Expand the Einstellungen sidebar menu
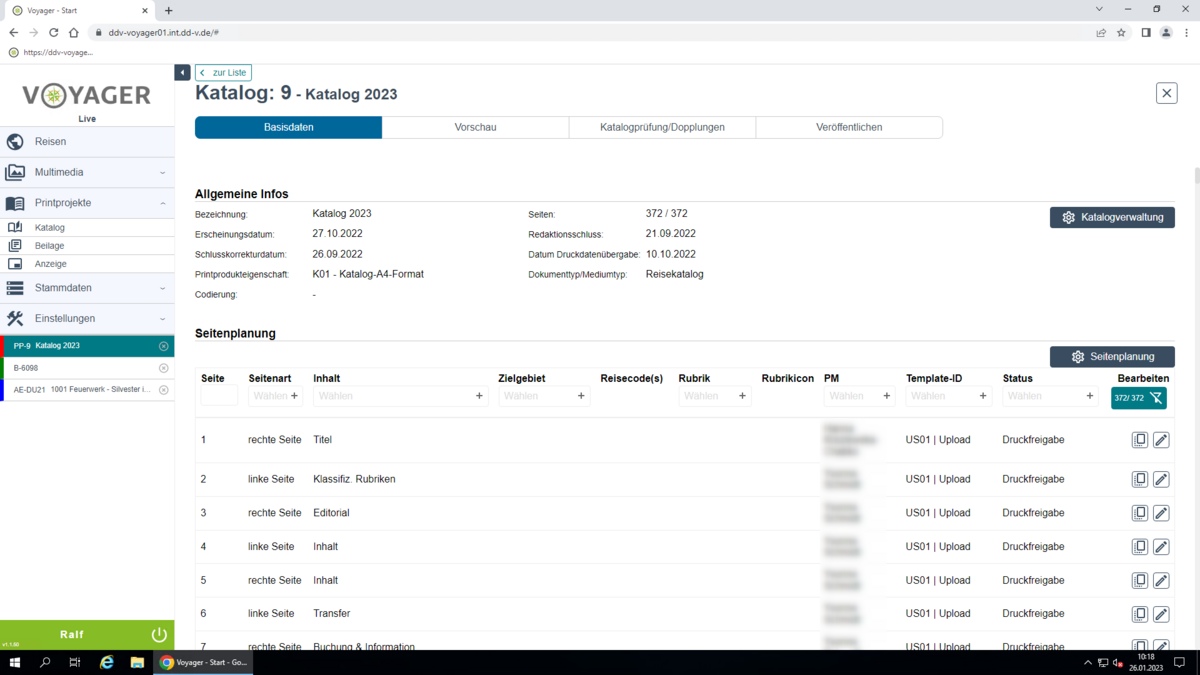This screenshot has width=1200, height=675. tap(87, 318)
